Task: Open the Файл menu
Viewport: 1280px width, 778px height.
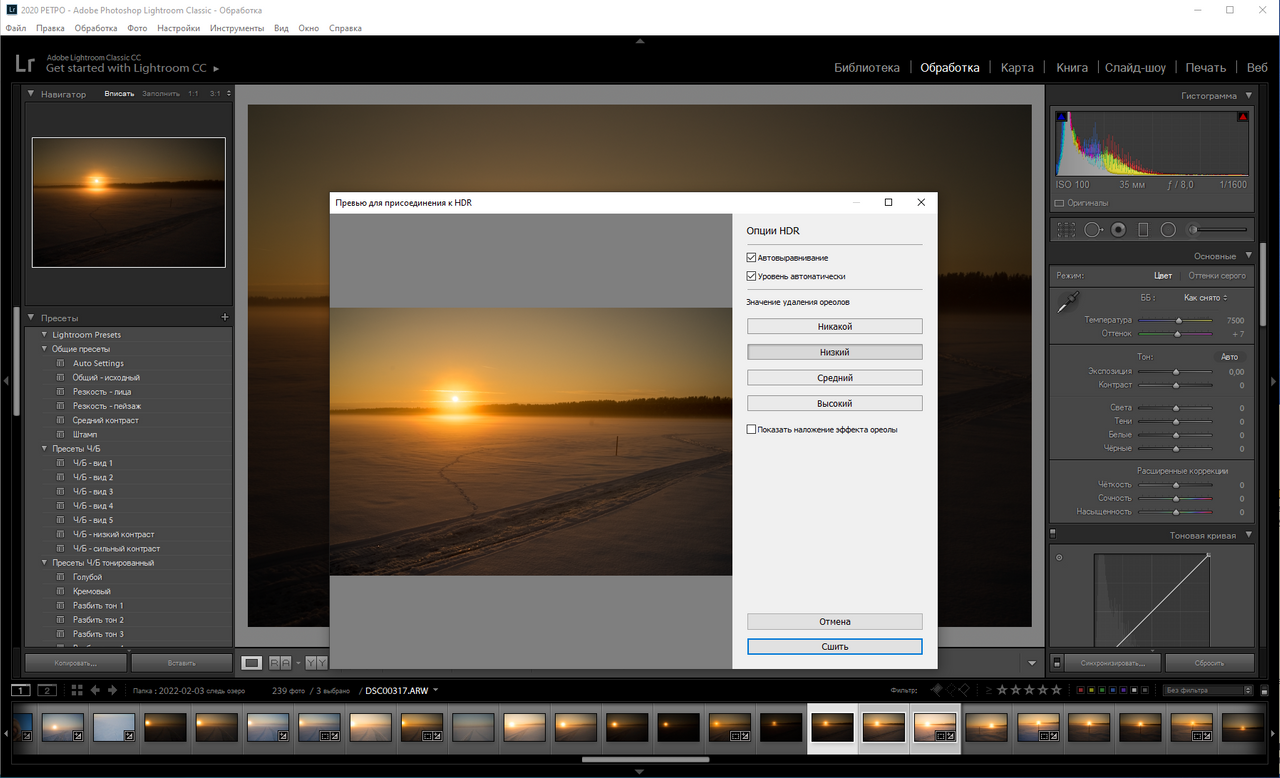Action: [15, 28]
